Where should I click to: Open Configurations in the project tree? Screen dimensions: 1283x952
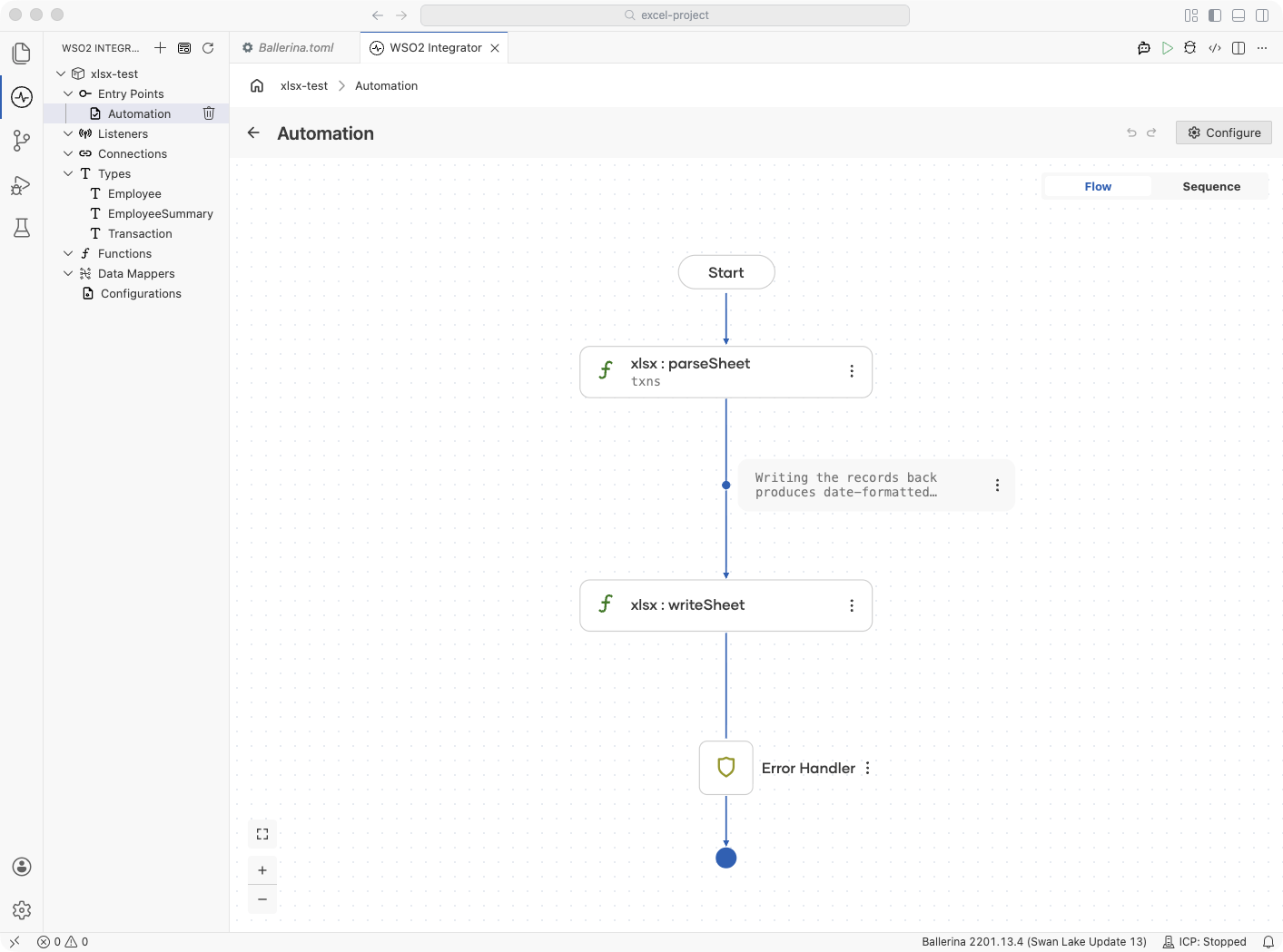[141, 293]
